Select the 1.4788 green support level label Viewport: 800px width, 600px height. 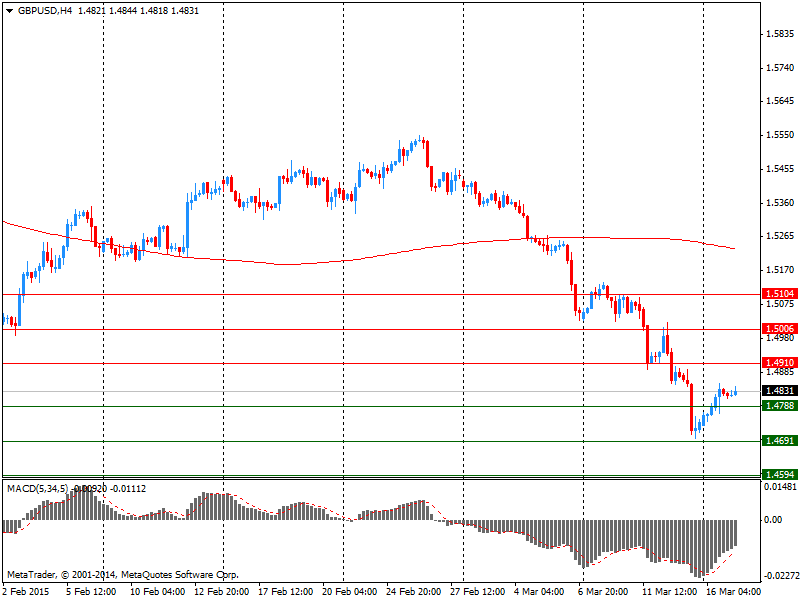tap(780, 406)
